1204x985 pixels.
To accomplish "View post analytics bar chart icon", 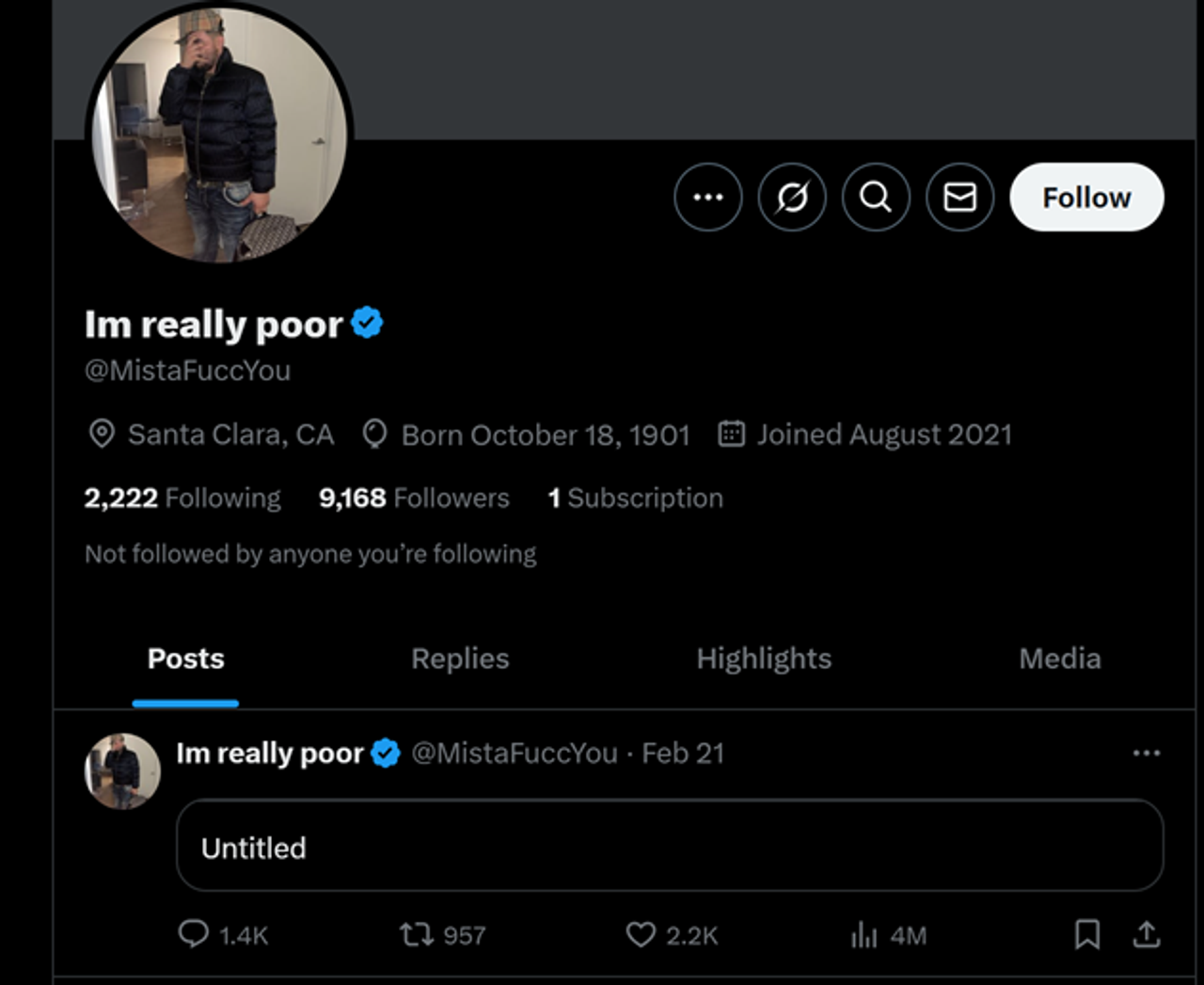I will pyautogui.click(x=863, y=934).
